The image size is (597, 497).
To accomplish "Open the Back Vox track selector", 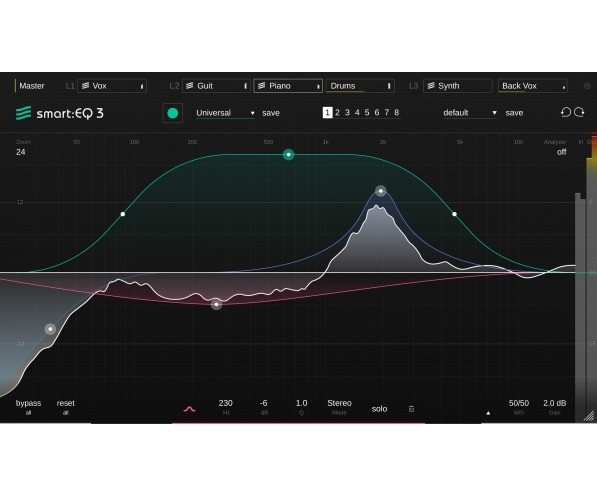I will point(533,86).
